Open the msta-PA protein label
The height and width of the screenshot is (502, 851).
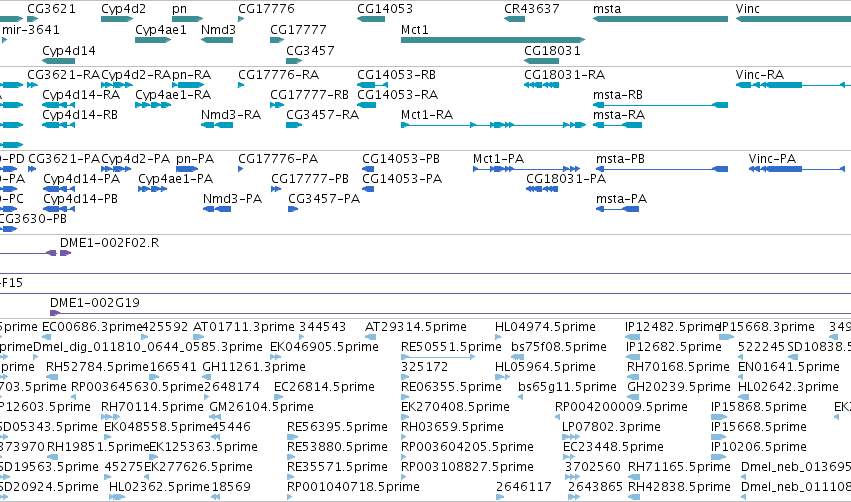(621, 199)
